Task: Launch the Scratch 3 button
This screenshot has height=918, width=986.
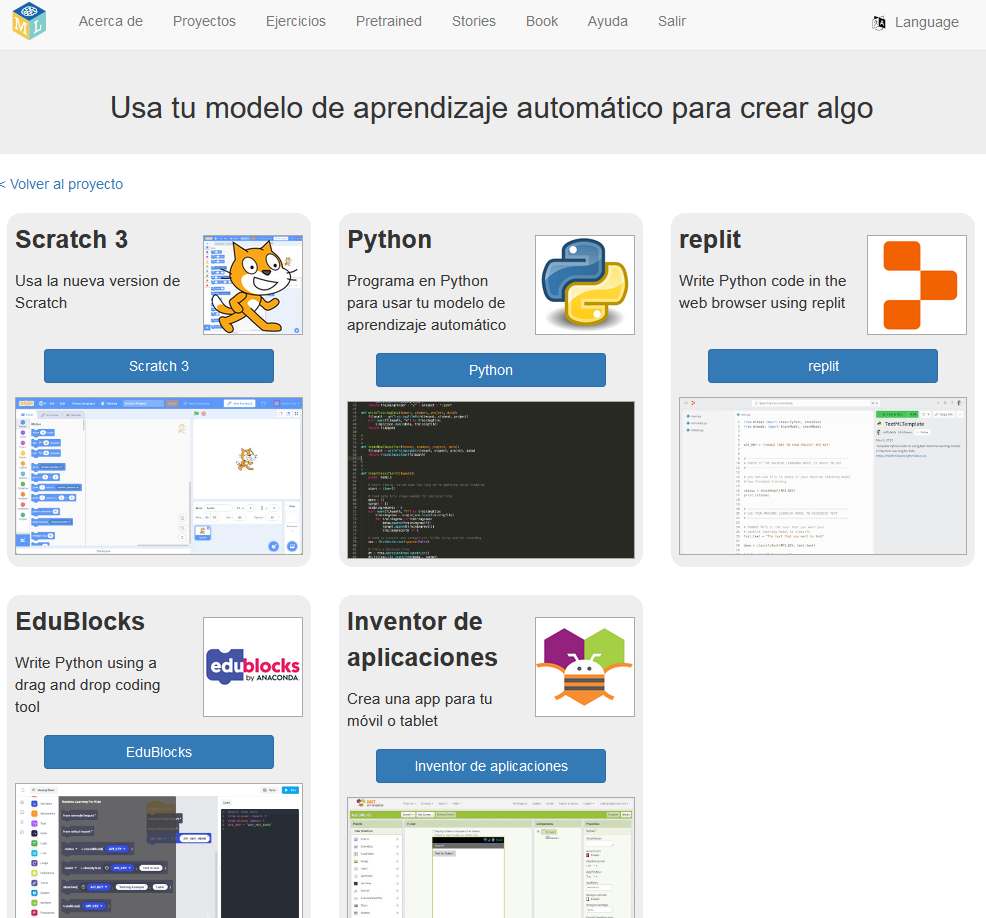Action: (x=159, y=366)
